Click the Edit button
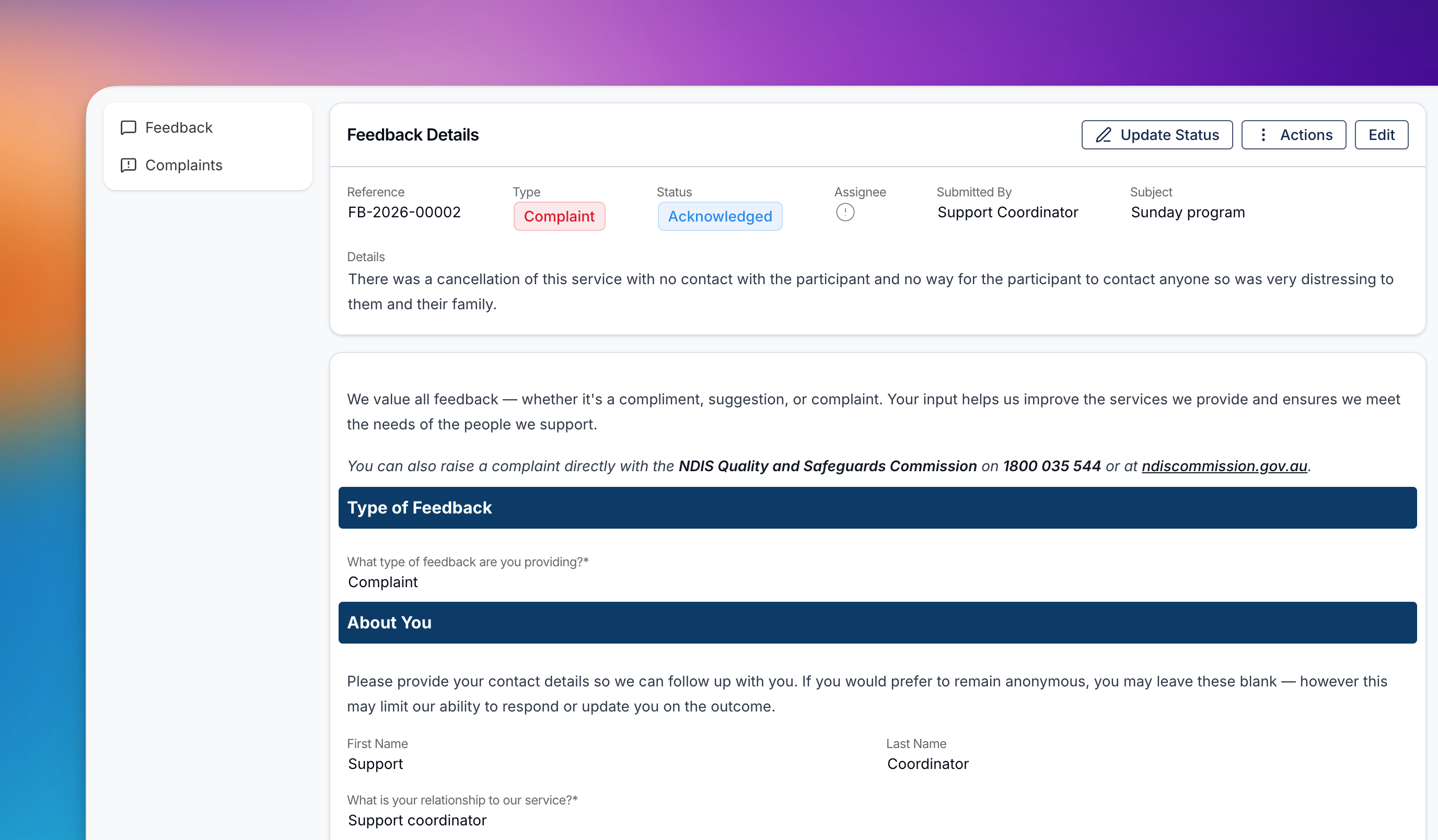 [x=1382, y=135]
